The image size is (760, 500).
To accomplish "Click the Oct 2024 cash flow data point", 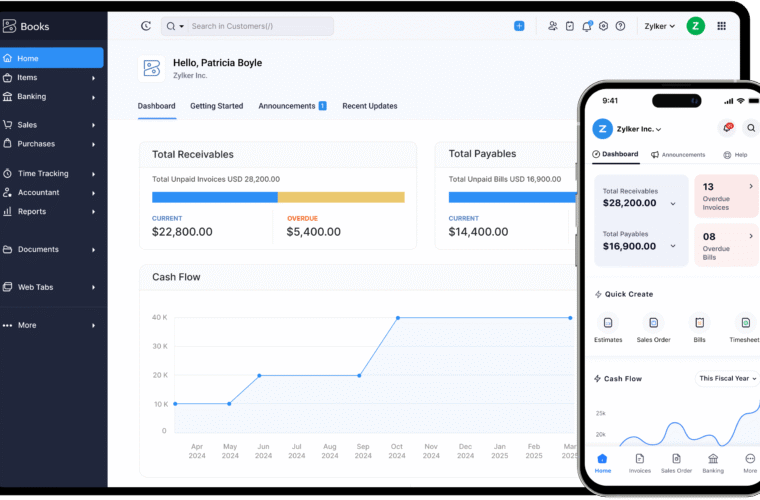I will click(398, 318).
